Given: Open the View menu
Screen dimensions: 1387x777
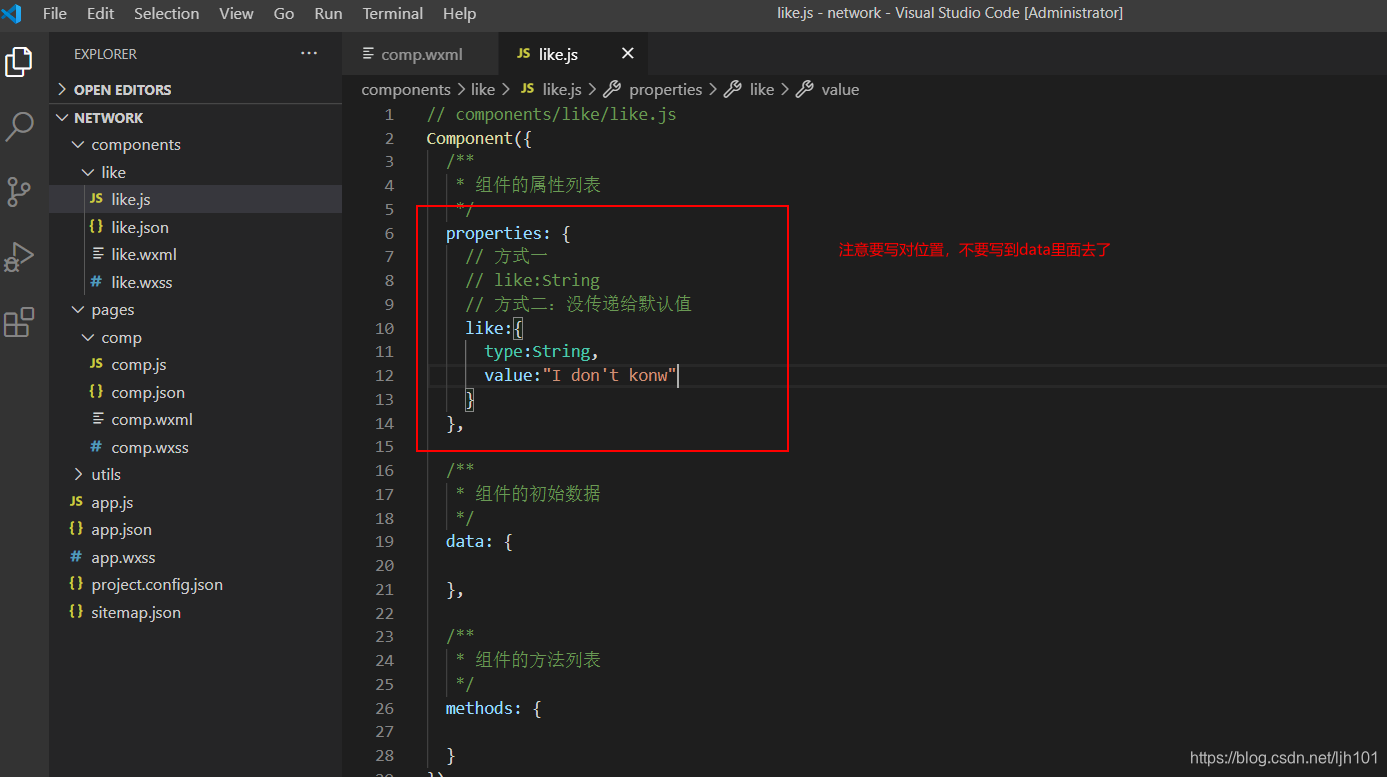Looking at the screenshot, I should 236,13.
